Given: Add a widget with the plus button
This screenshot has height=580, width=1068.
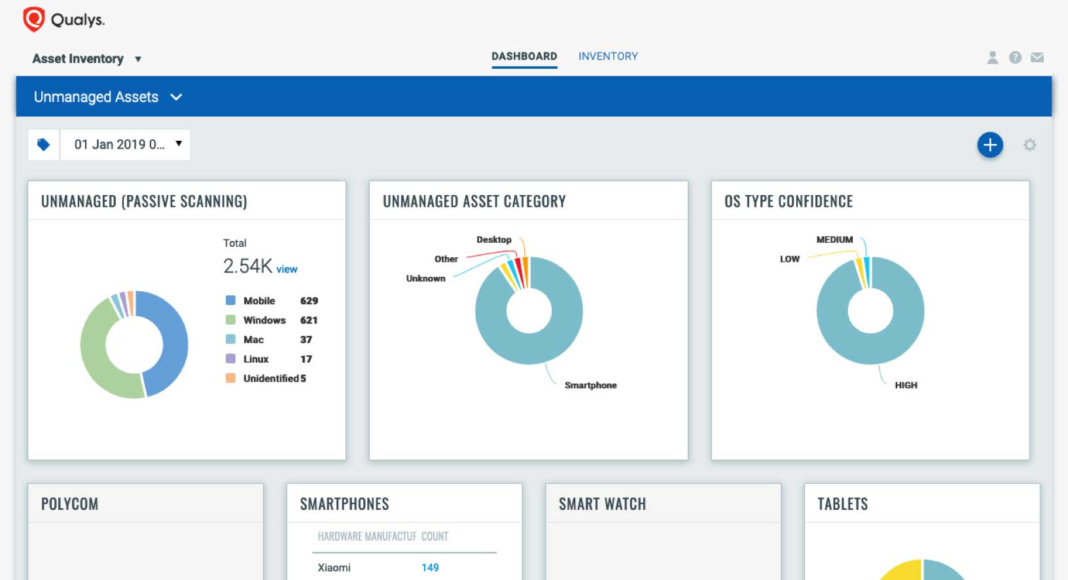Looking at the screenshot, I should click(x=990, y=145).
